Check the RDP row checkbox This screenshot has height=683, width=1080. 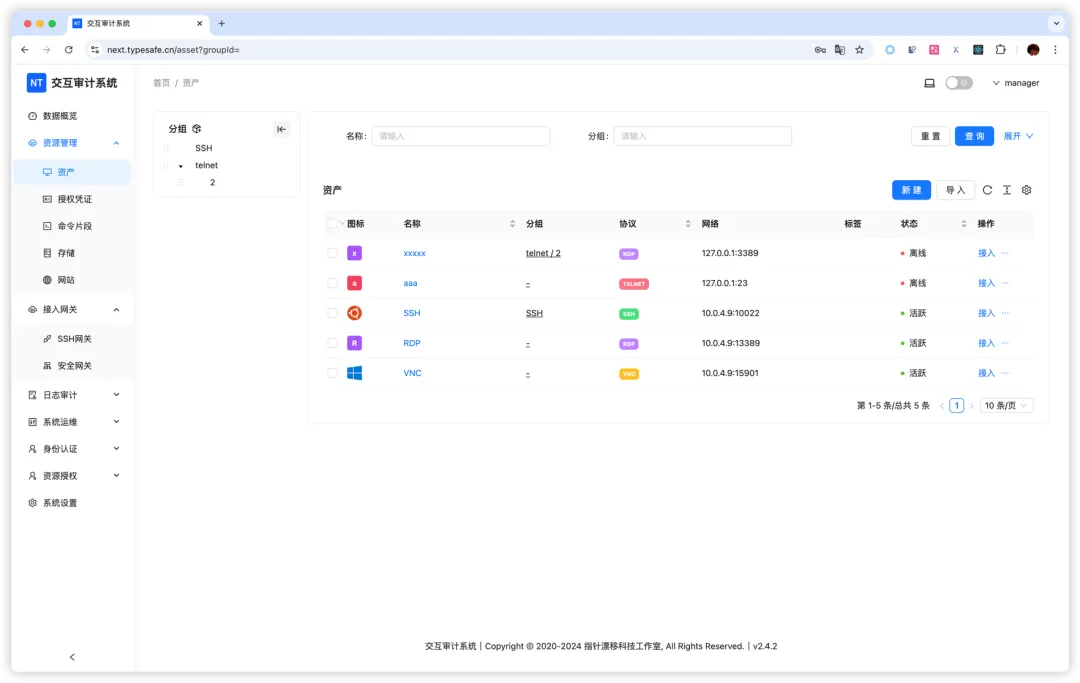(x=332, y=343)
